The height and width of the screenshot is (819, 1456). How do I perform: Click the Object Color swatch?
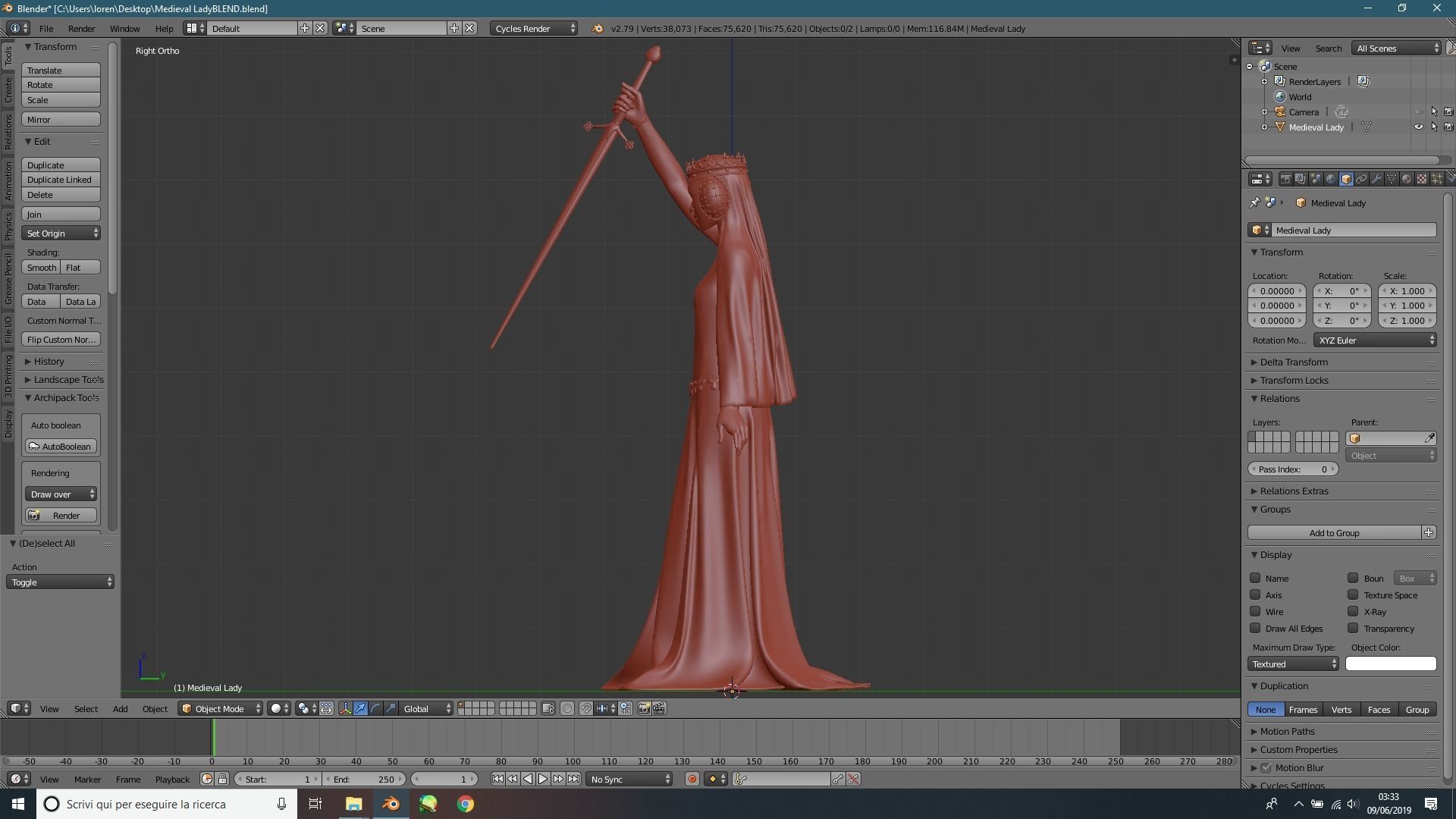pos(1391,664)
